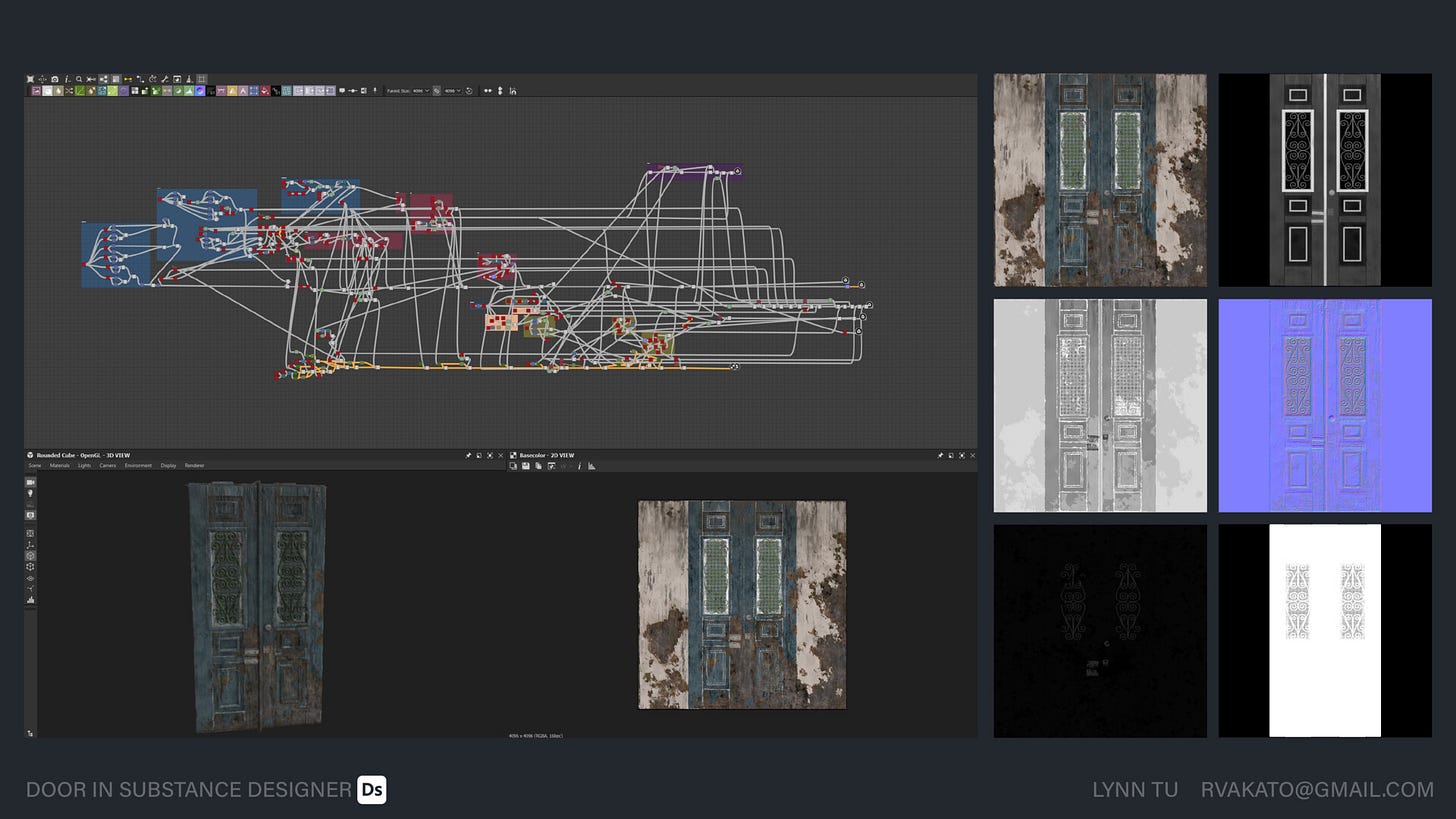Click the info 'i' icon in 2D view toolbar
This screenshot has width=1456, height=819.
tap(580, 466)
